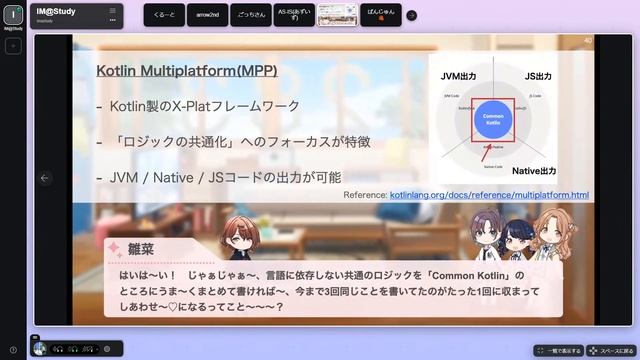Show more participants with round arrow button
640x360 pixels.
pyautogui.click(x=411, y=16)
